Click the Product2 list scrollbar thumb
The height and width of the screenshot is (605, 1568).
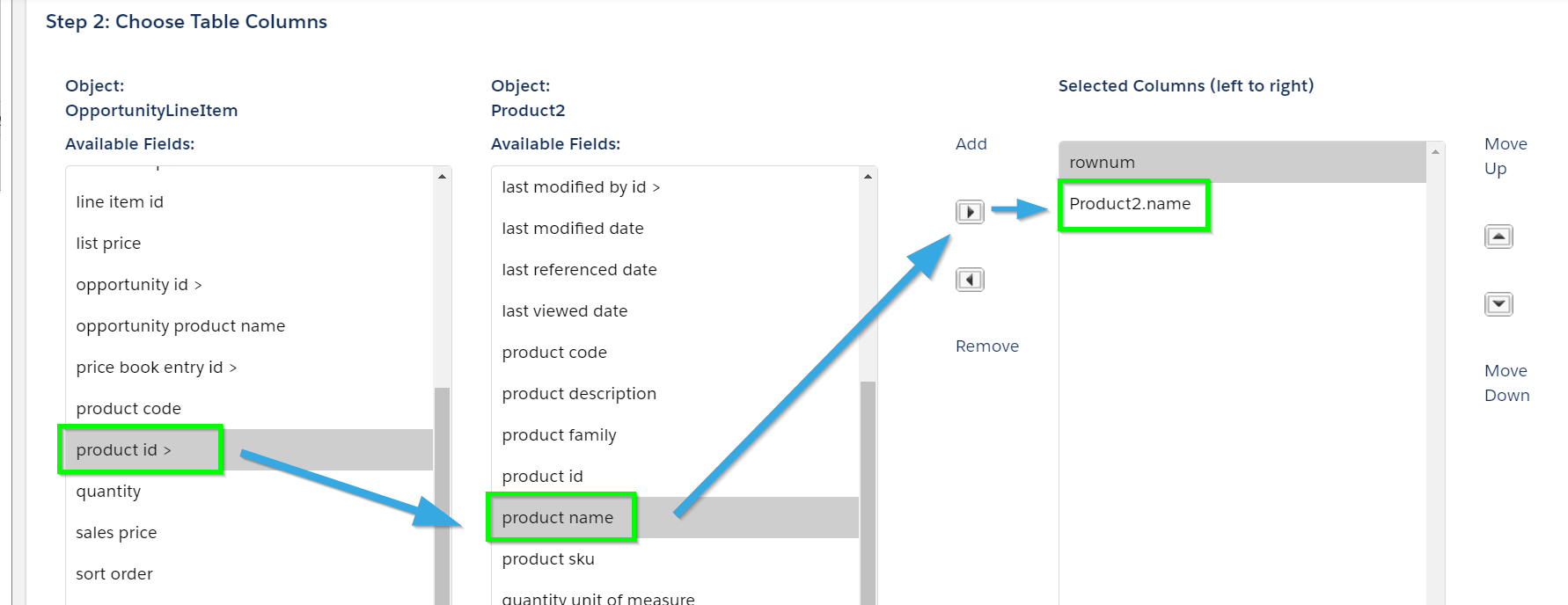click(x=868, y=492)
